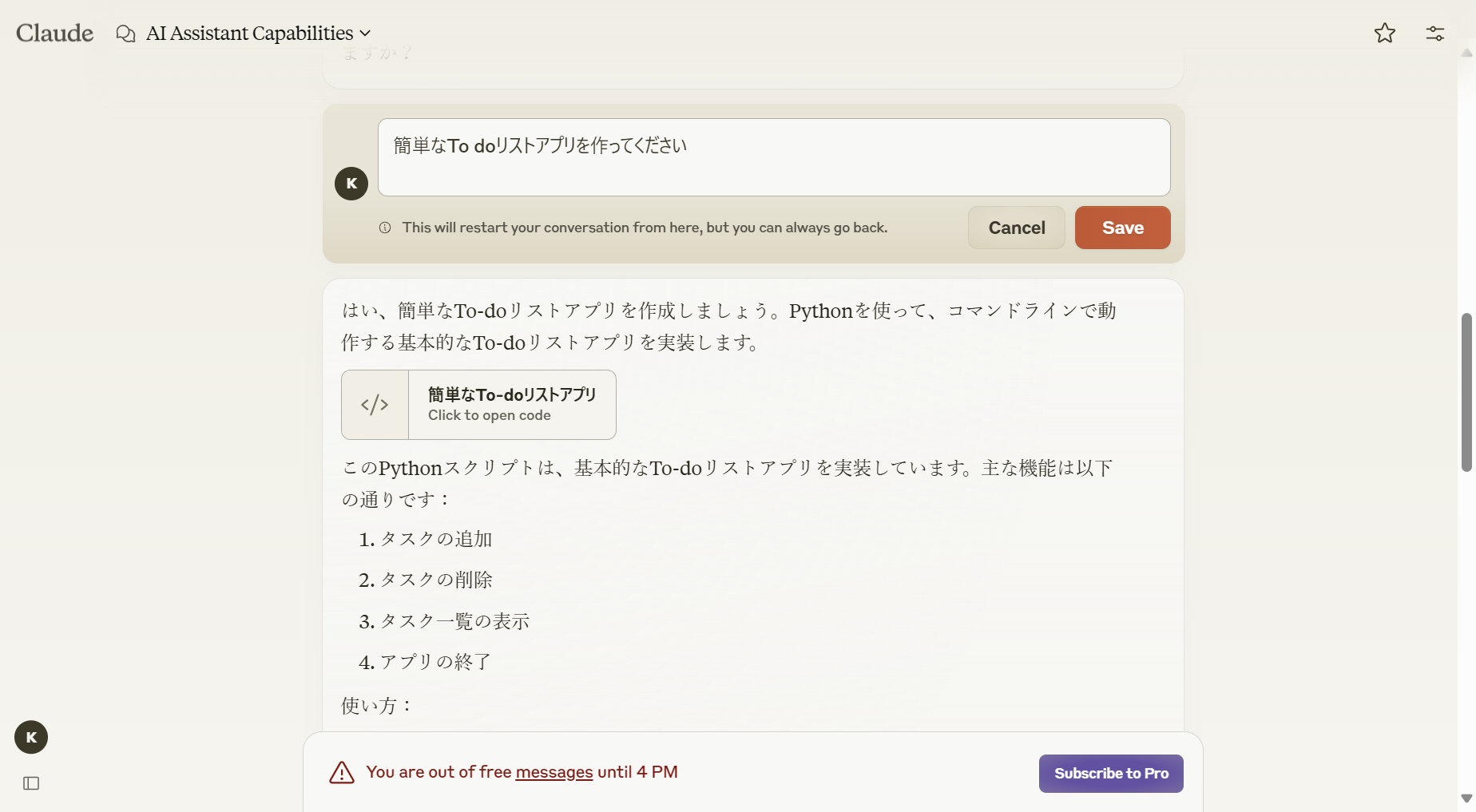
Task: Open the underlined messages link
Action: click(553, 772)
